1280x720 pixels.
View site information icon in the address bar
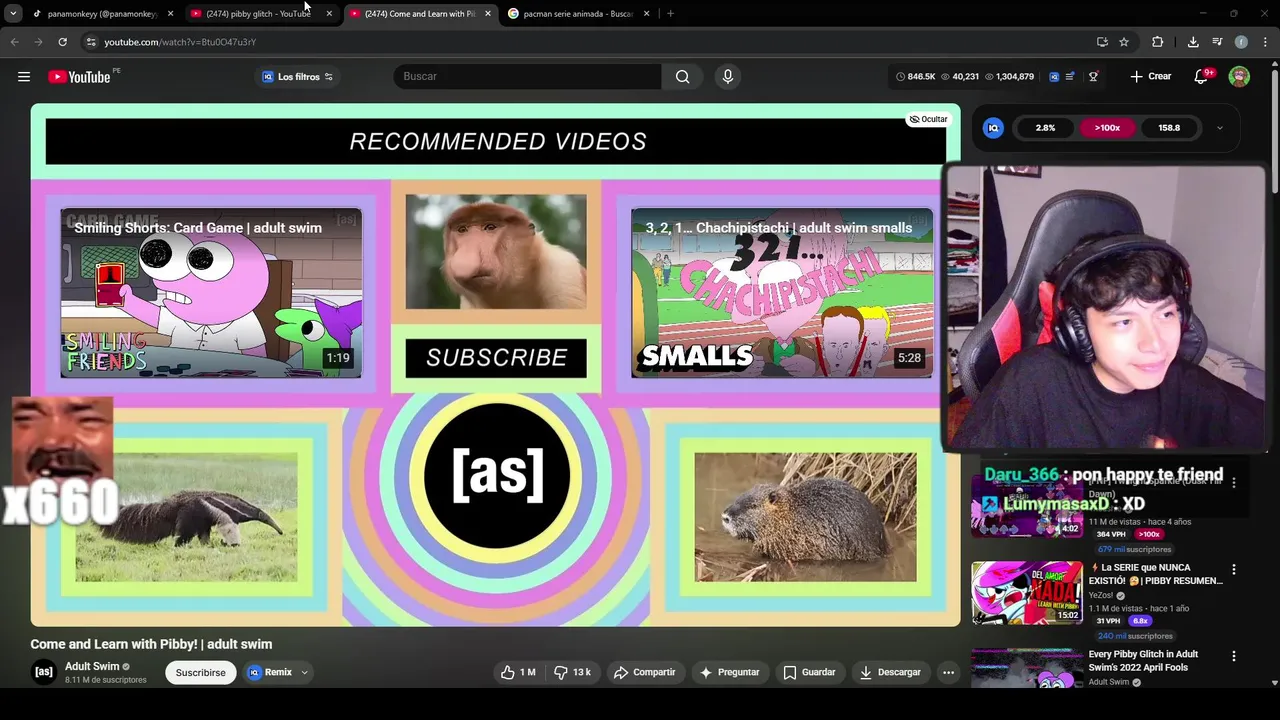[x=90, y=42]
